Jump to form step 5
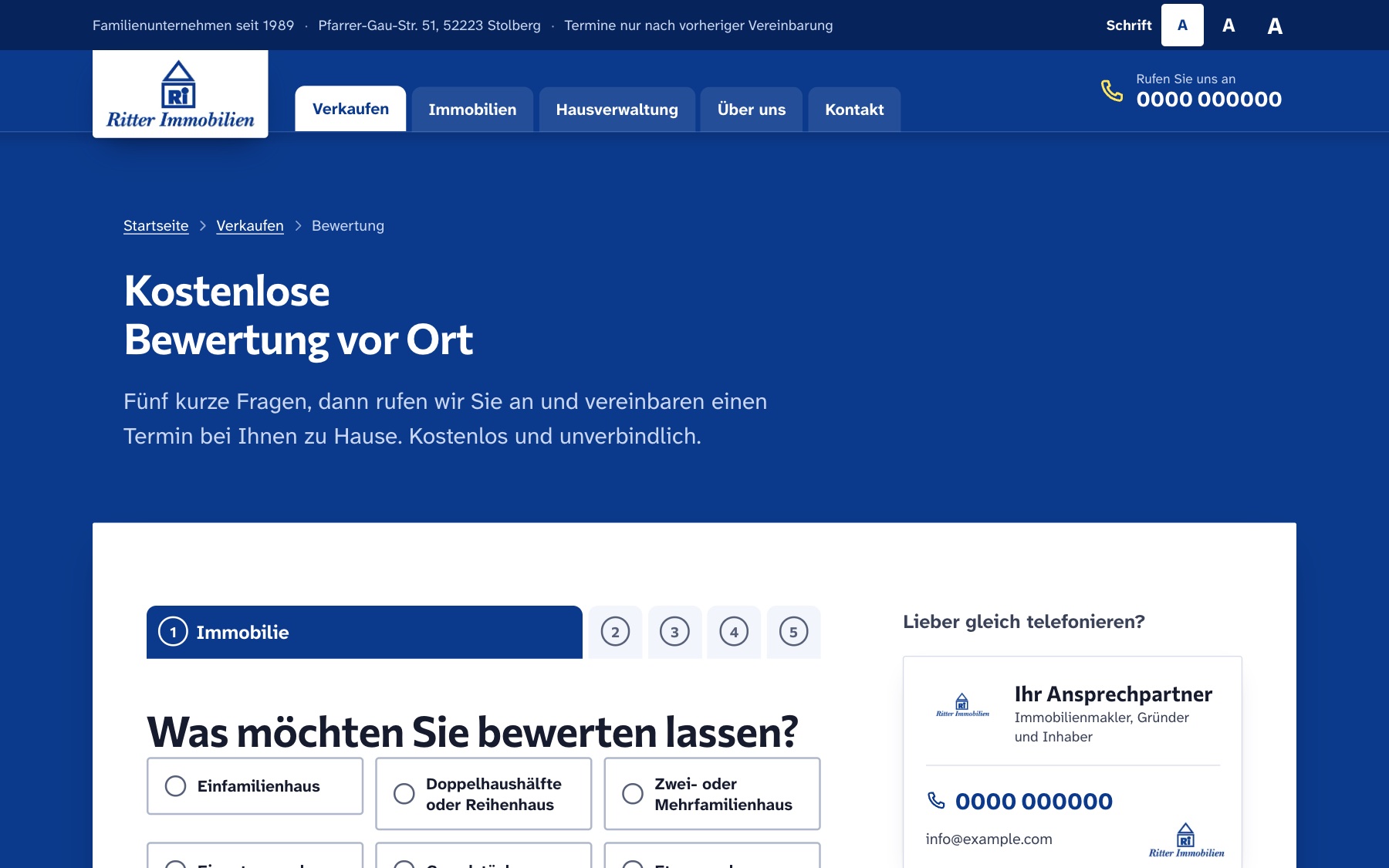Viewport: 1389px width, 868px height. click(x=793, y=632)
